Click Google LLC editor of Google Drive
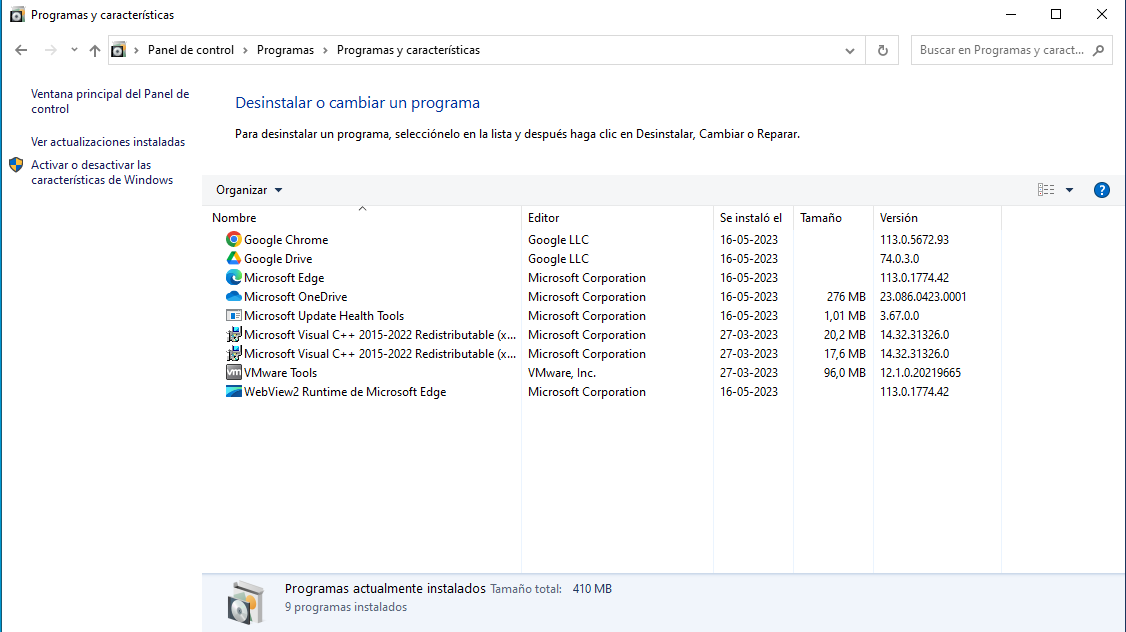The height and width of the screenshot is (632, 1126). pyautogui.click(x=558, y=259)
